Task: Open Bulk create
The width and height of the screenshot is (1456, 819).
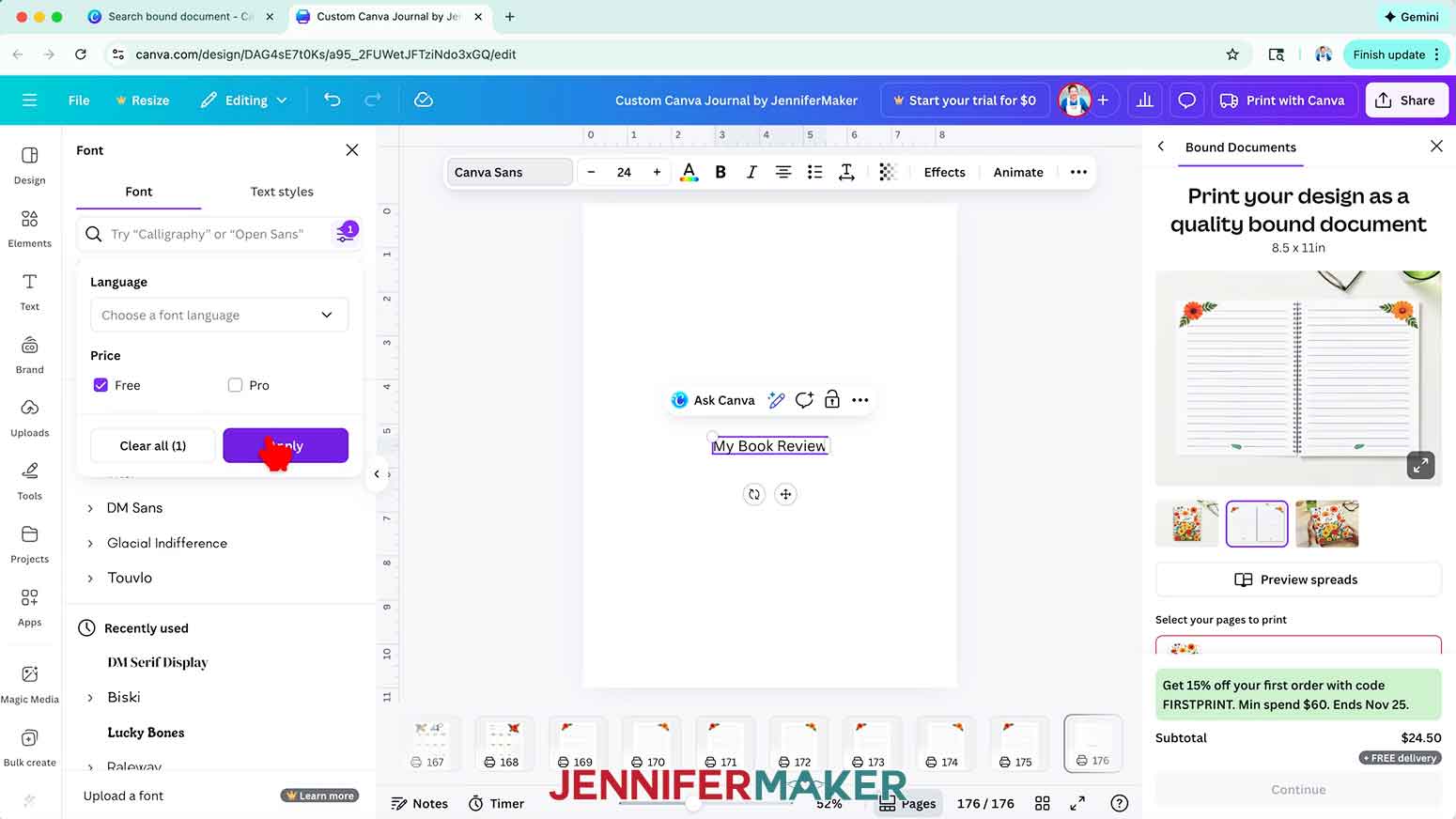Action: click(29, 747)
